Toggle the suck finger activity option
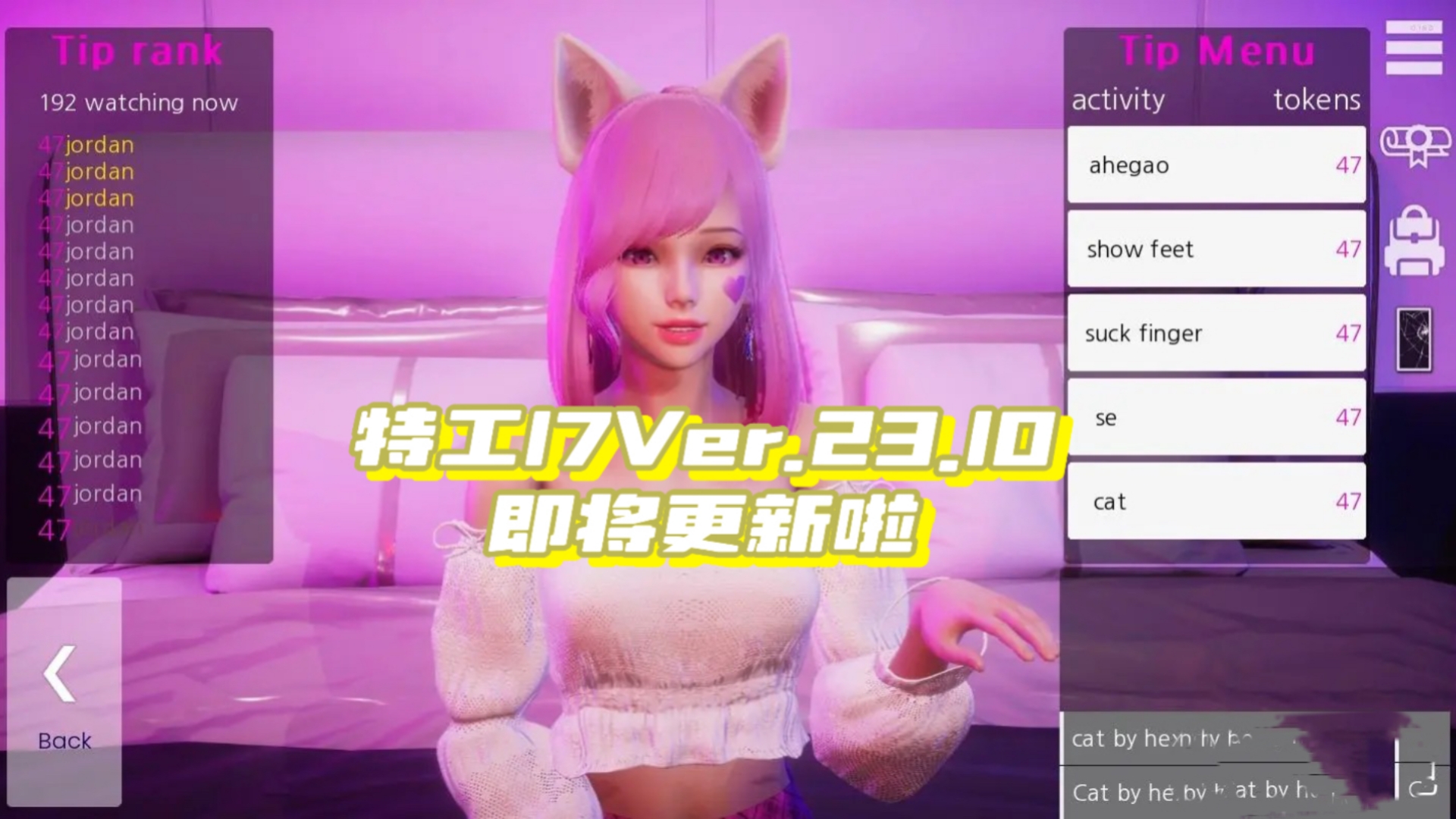The image size is (1456, 819). click(1215, 333)
